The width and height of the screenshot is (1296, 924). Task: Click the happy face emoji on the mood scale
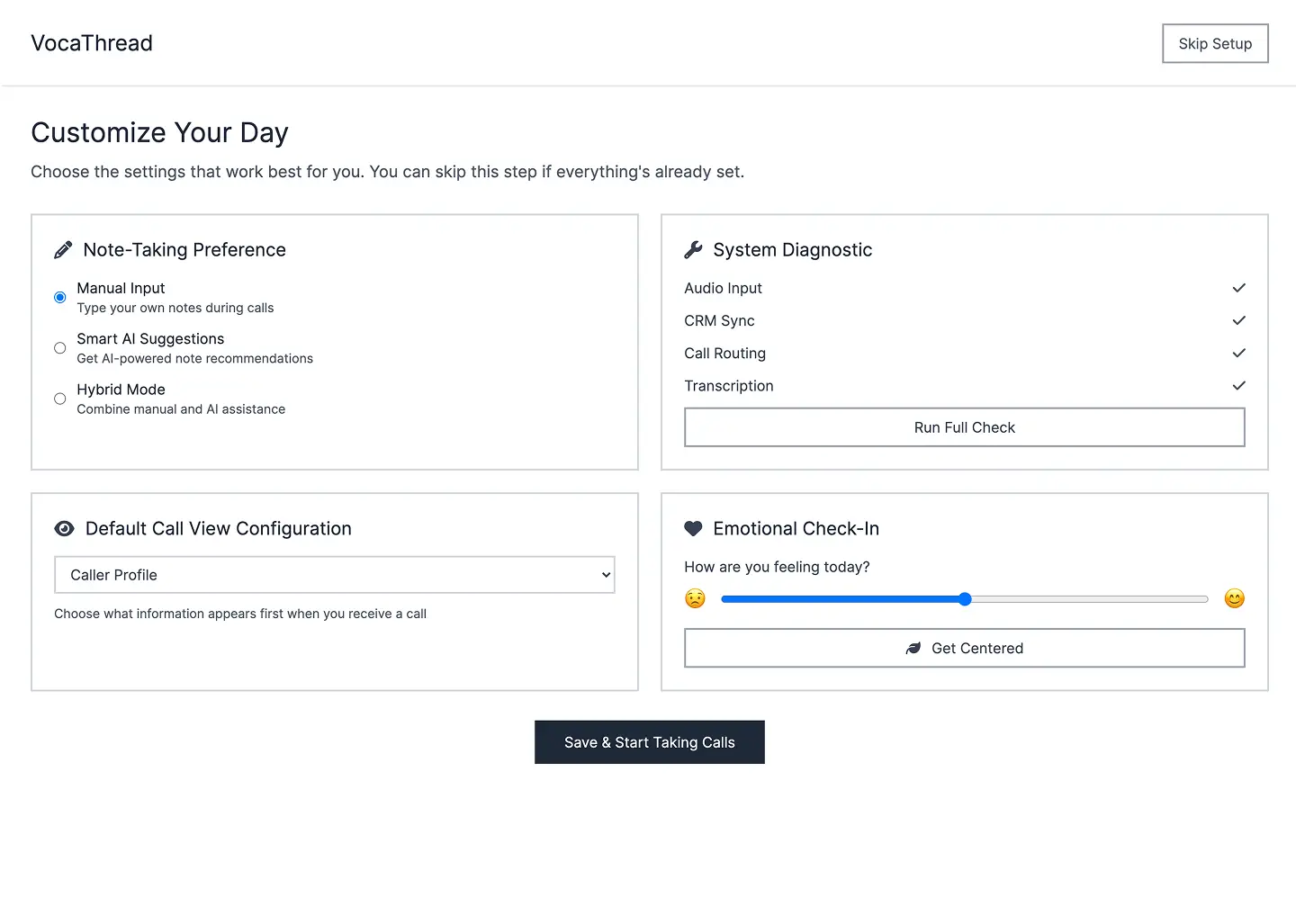(1234, 598)
